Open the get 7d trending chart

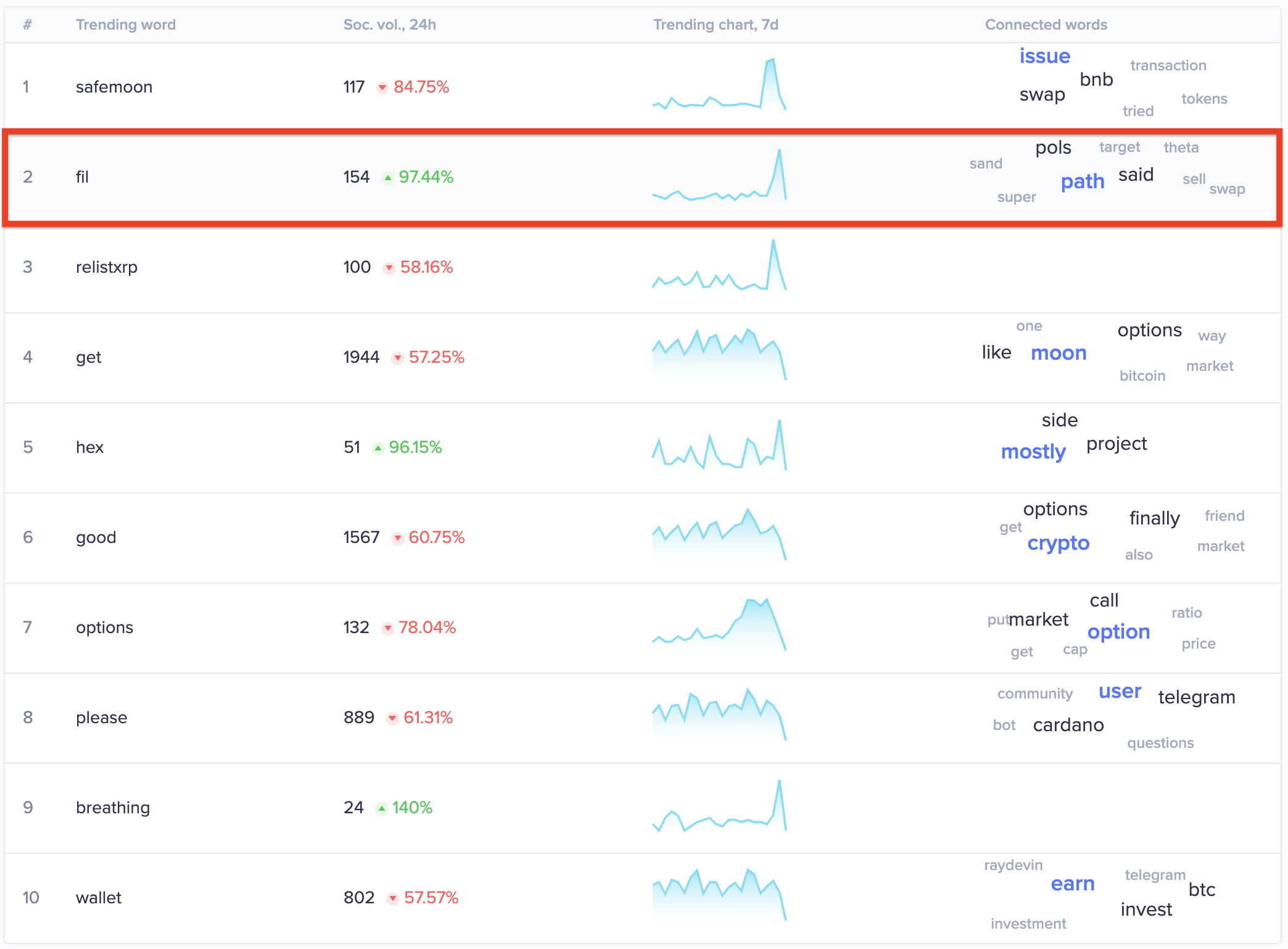[x=719, y=354]
